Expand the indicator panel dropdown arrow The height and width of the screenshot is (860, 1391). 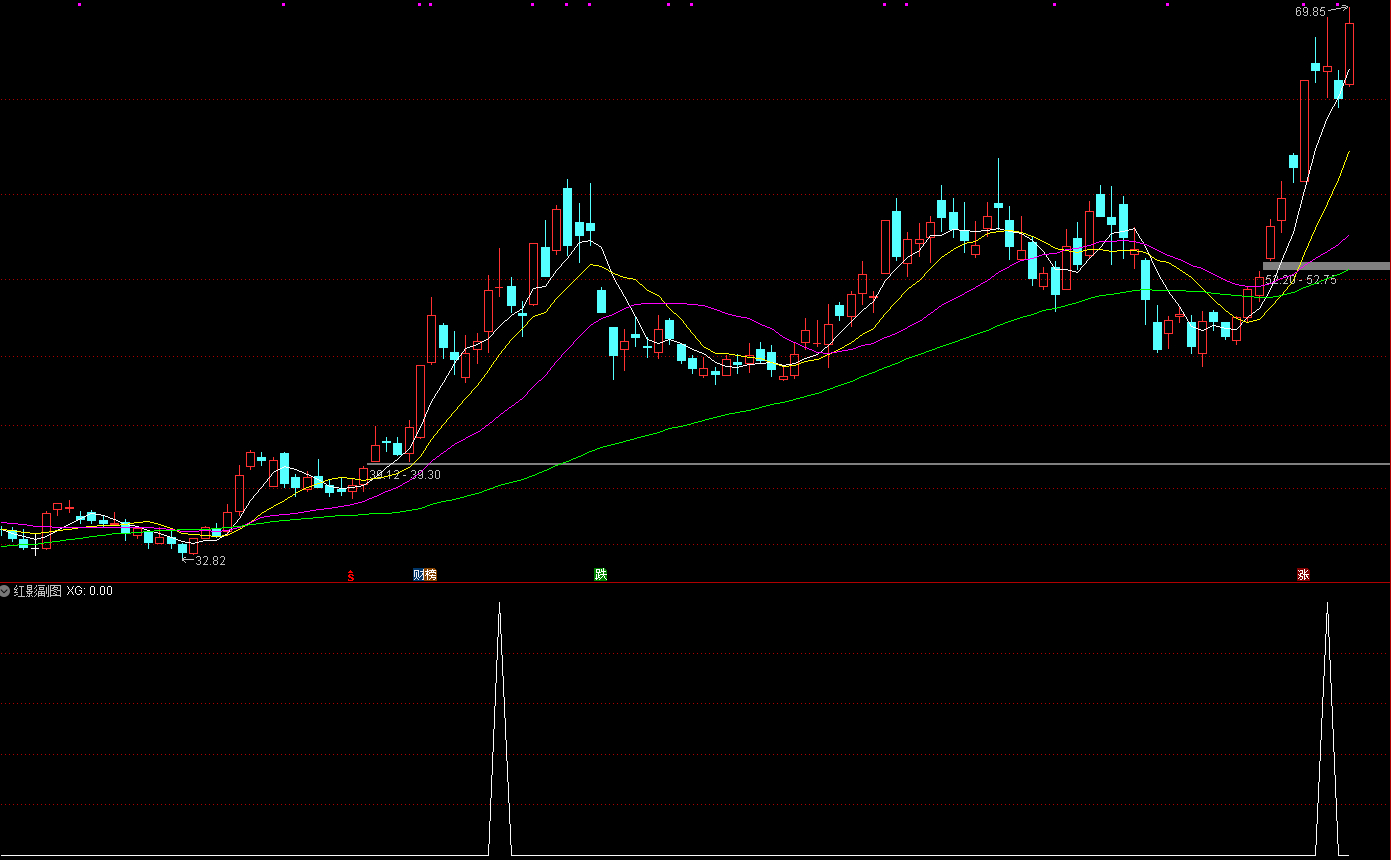click(x=6, y=591)
